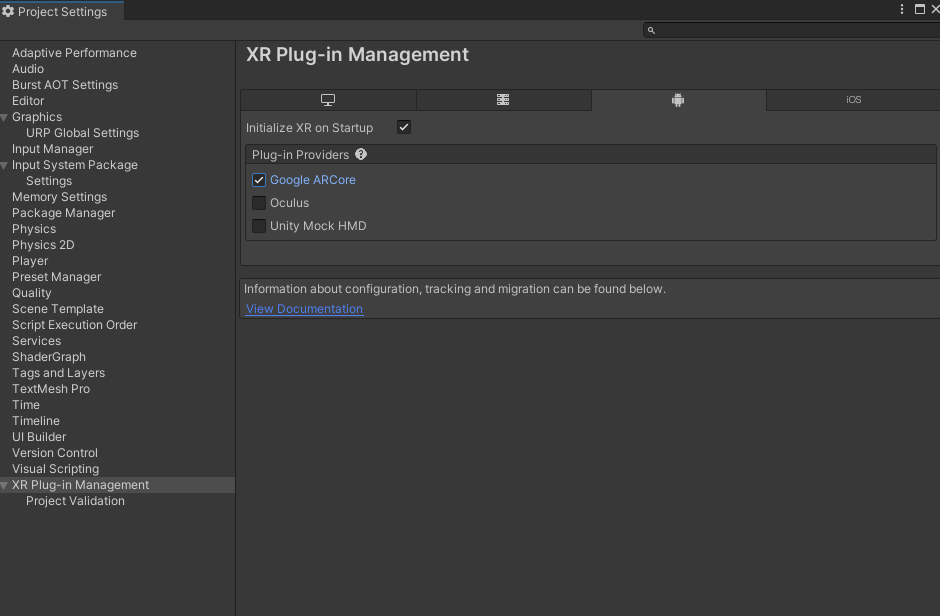Screen dimensions: 940x616
Task: Collapse XR Plug-in Management tree section
Action: 5,486
